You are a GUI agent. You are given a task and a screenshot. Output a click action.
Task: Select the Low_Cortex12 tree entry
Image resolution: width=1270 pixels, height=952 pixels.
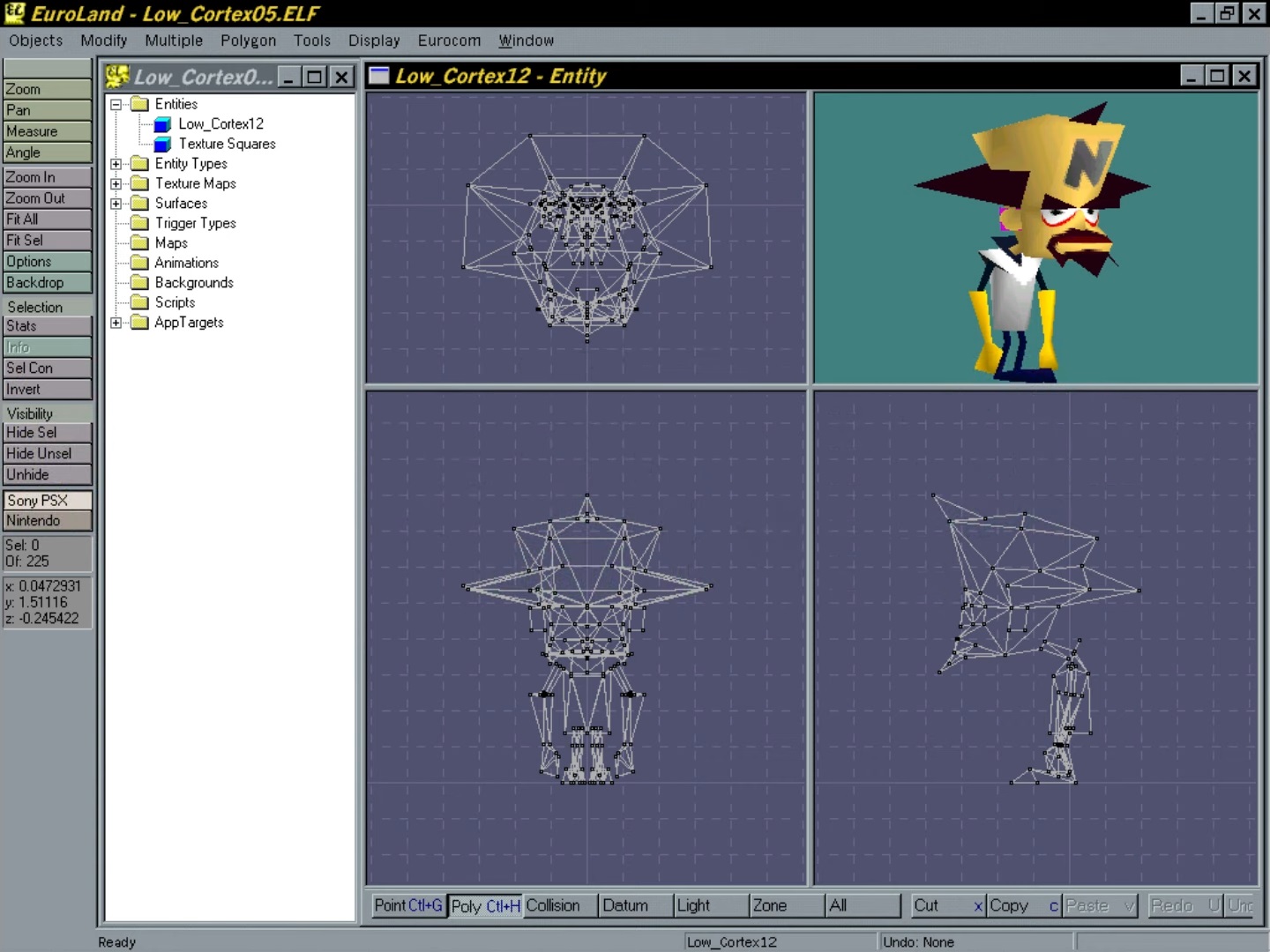tap(220, 124)
